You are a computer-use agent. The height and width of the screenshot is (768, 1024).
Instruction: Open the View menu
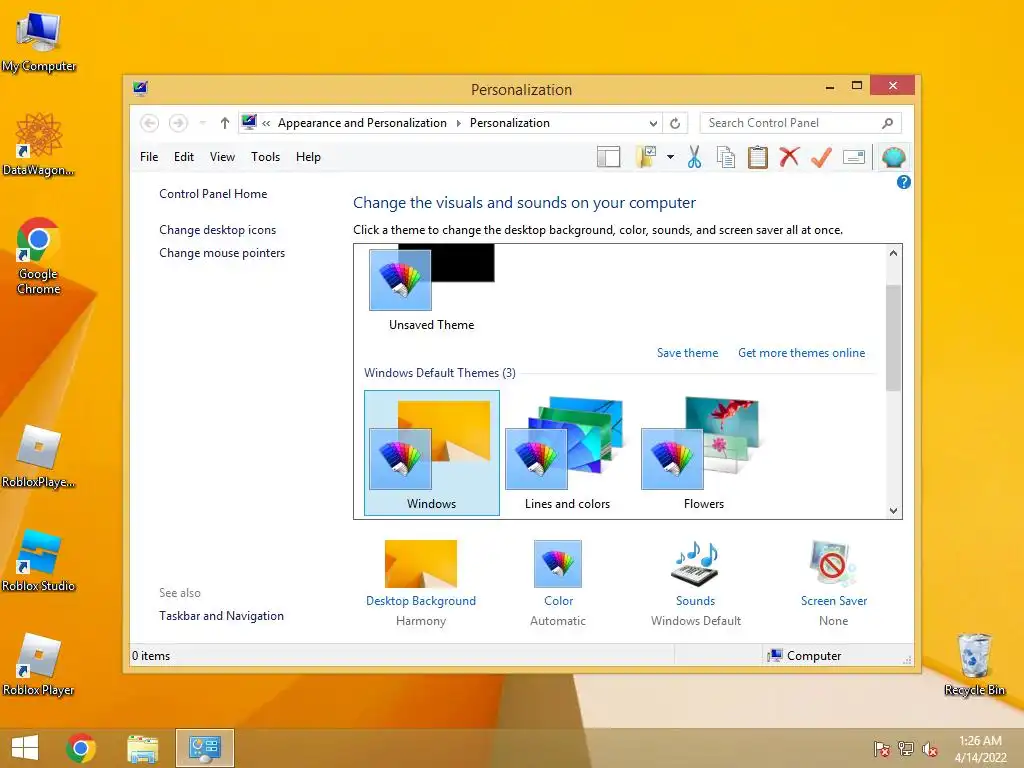222,157
